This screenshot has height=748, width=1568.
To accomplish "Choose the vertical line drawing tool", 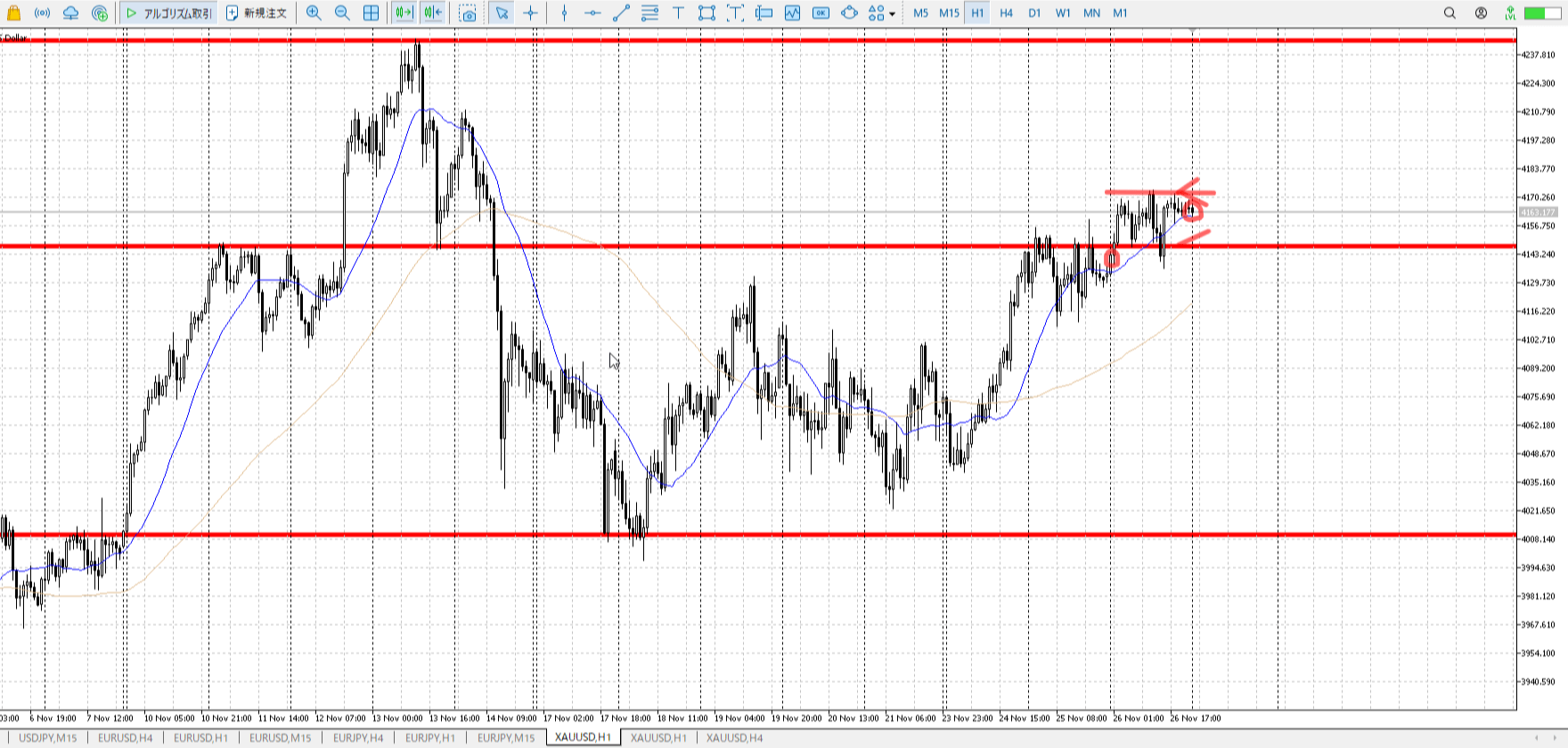I will pos(564,12).
